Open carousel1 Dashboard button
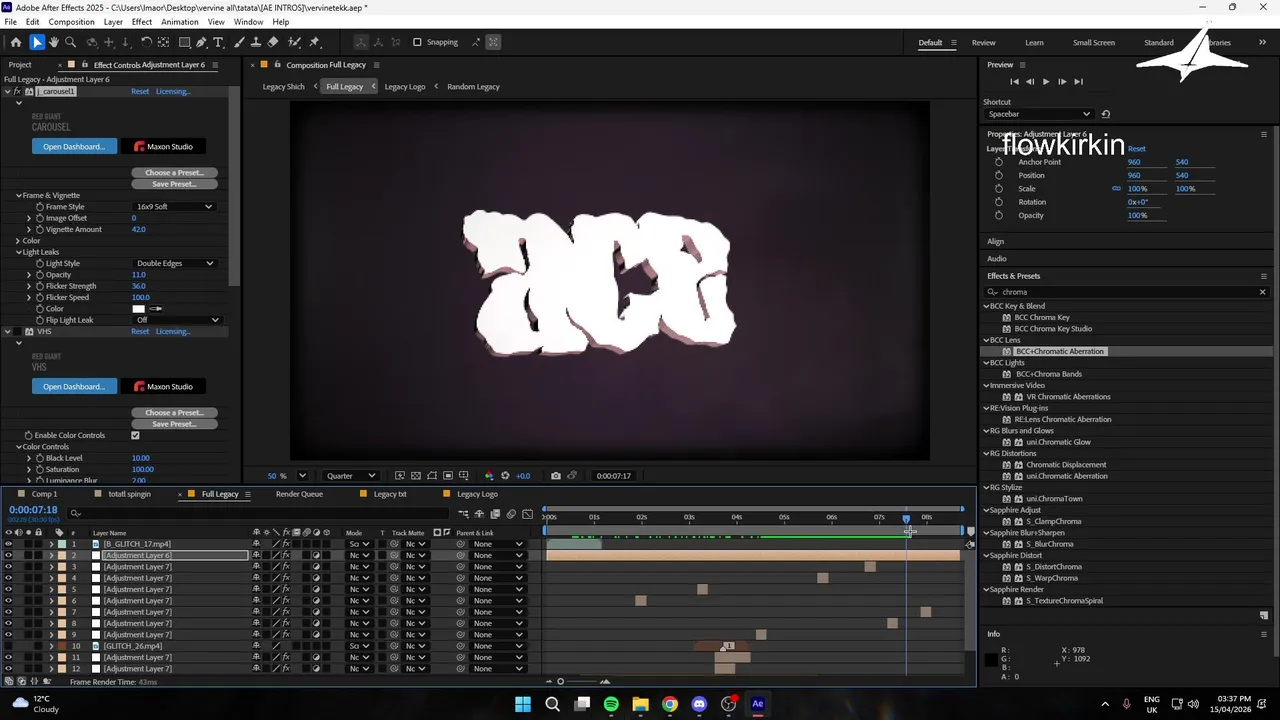Viewport: 1280px width, 720px height. coord(74,147)
